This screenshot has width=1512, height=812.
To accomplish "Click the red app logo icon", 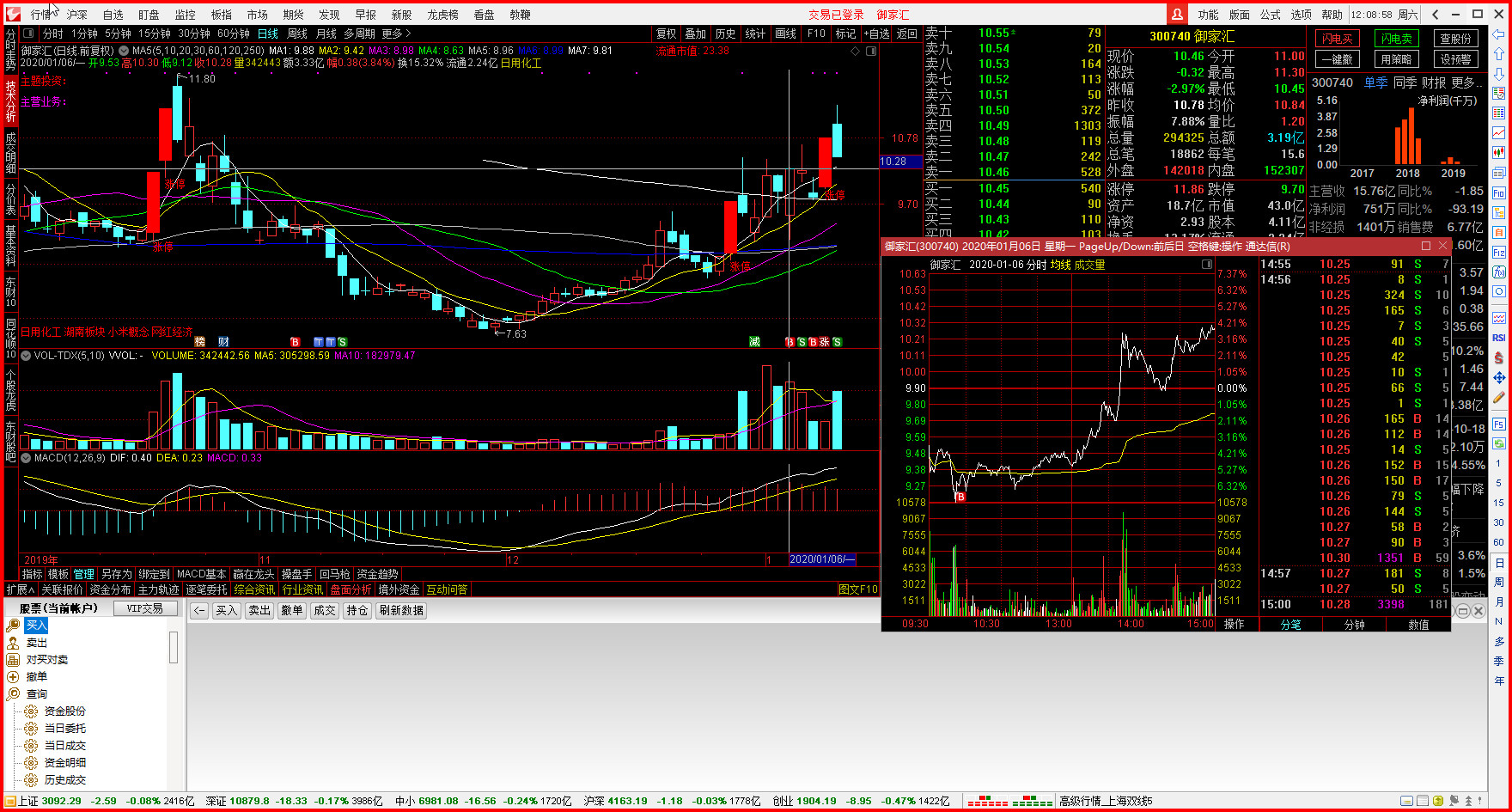I will point(13,14).
